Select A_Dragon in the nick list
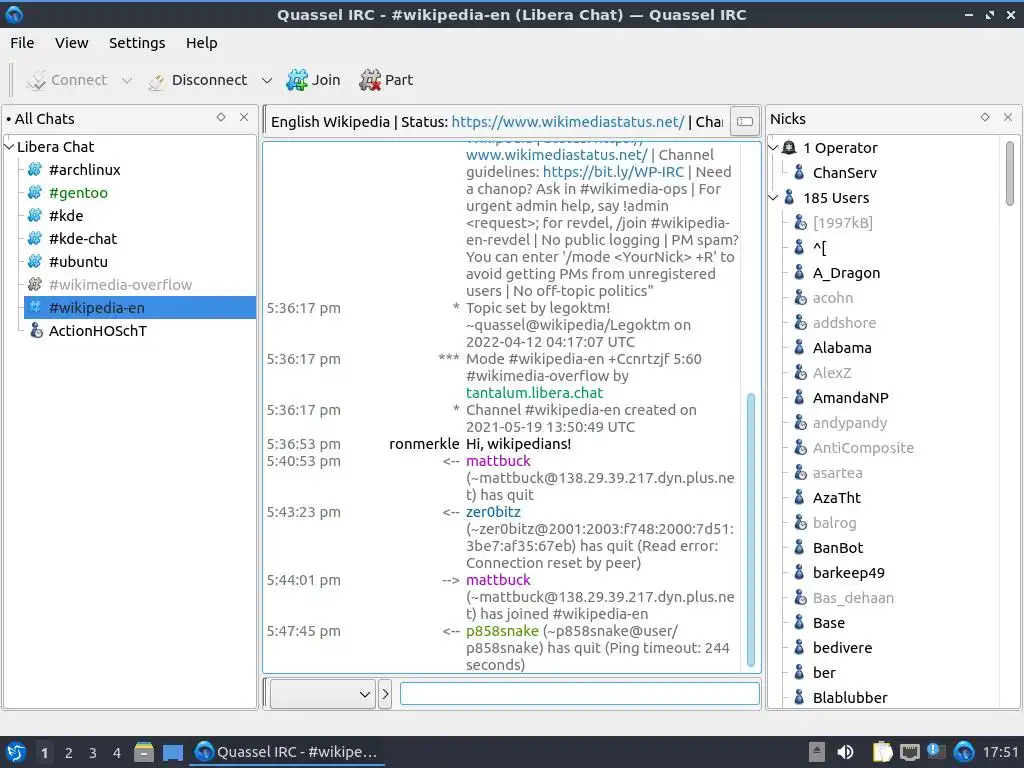Screen dimensions: 1024x768 (846, 273)
